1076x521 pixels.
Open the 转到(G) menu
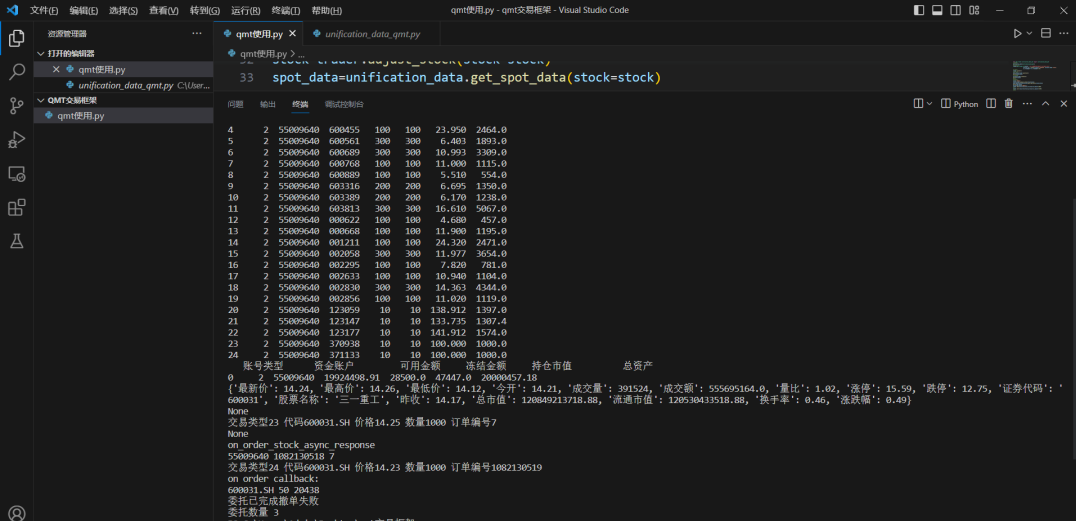(205, 10)
